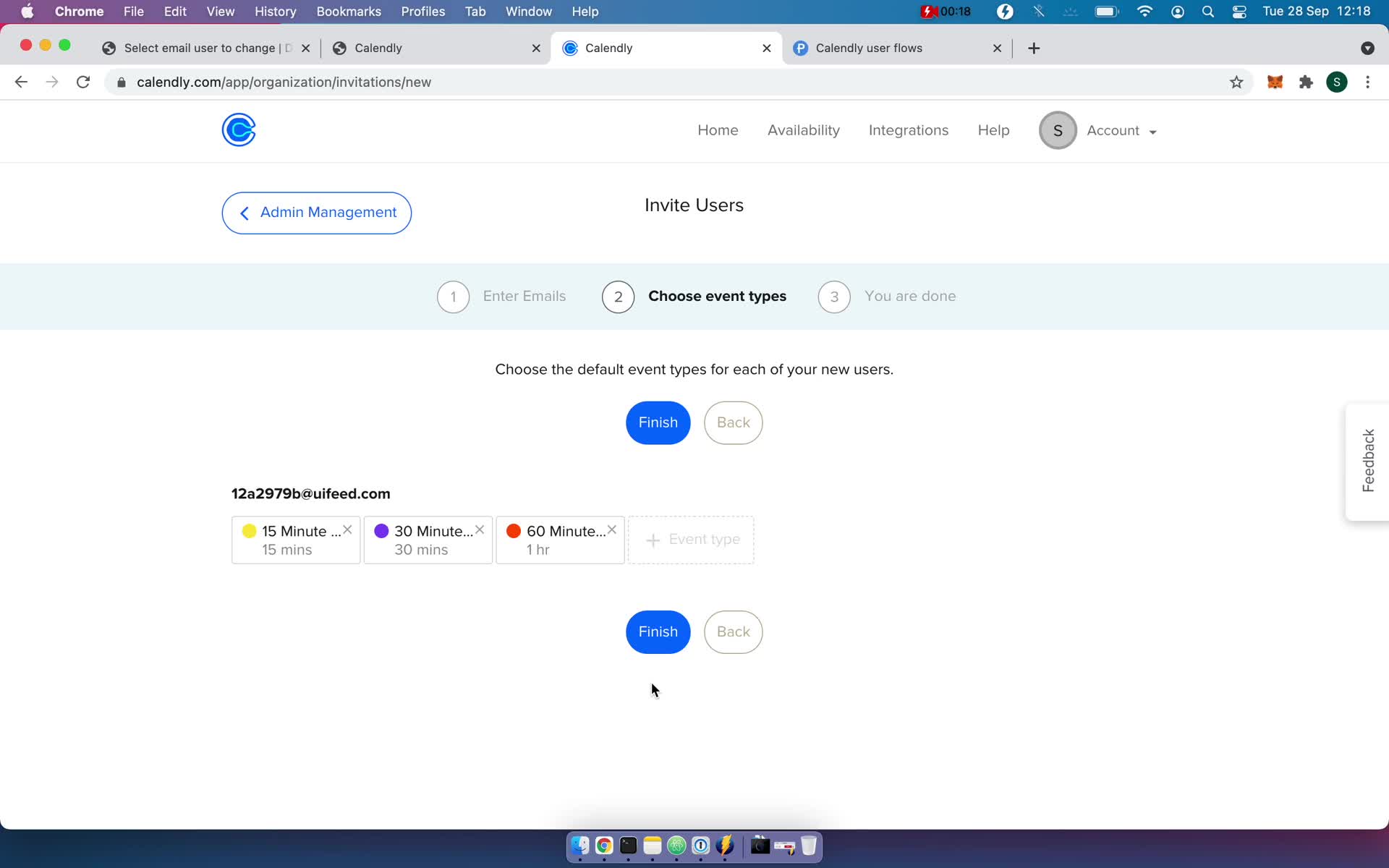Click the Add Event type field
1389x868 pixels.
(x=692, y=540)
